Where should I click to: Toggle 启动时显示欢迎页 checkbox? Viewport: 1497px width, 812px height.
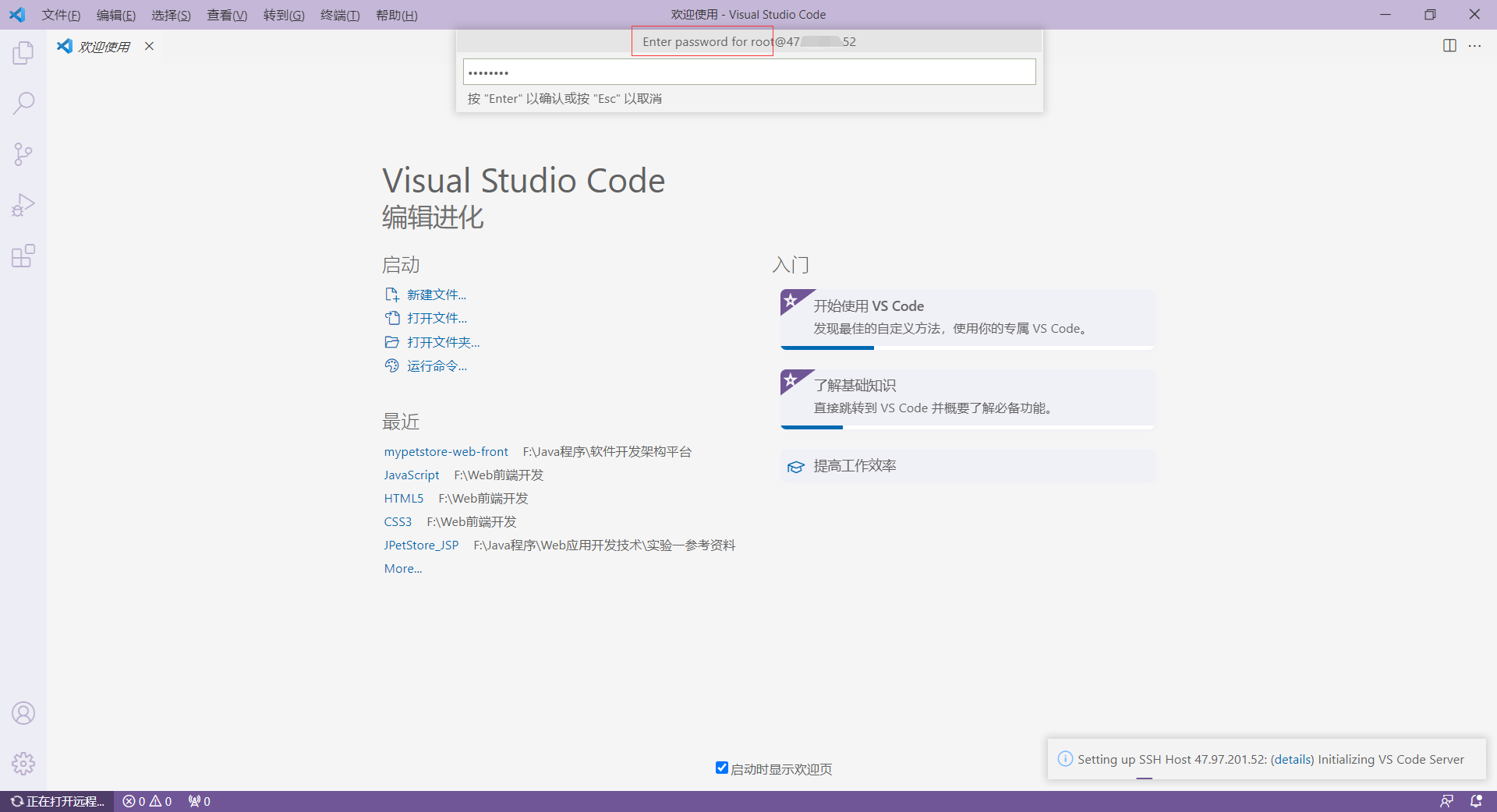722,768
